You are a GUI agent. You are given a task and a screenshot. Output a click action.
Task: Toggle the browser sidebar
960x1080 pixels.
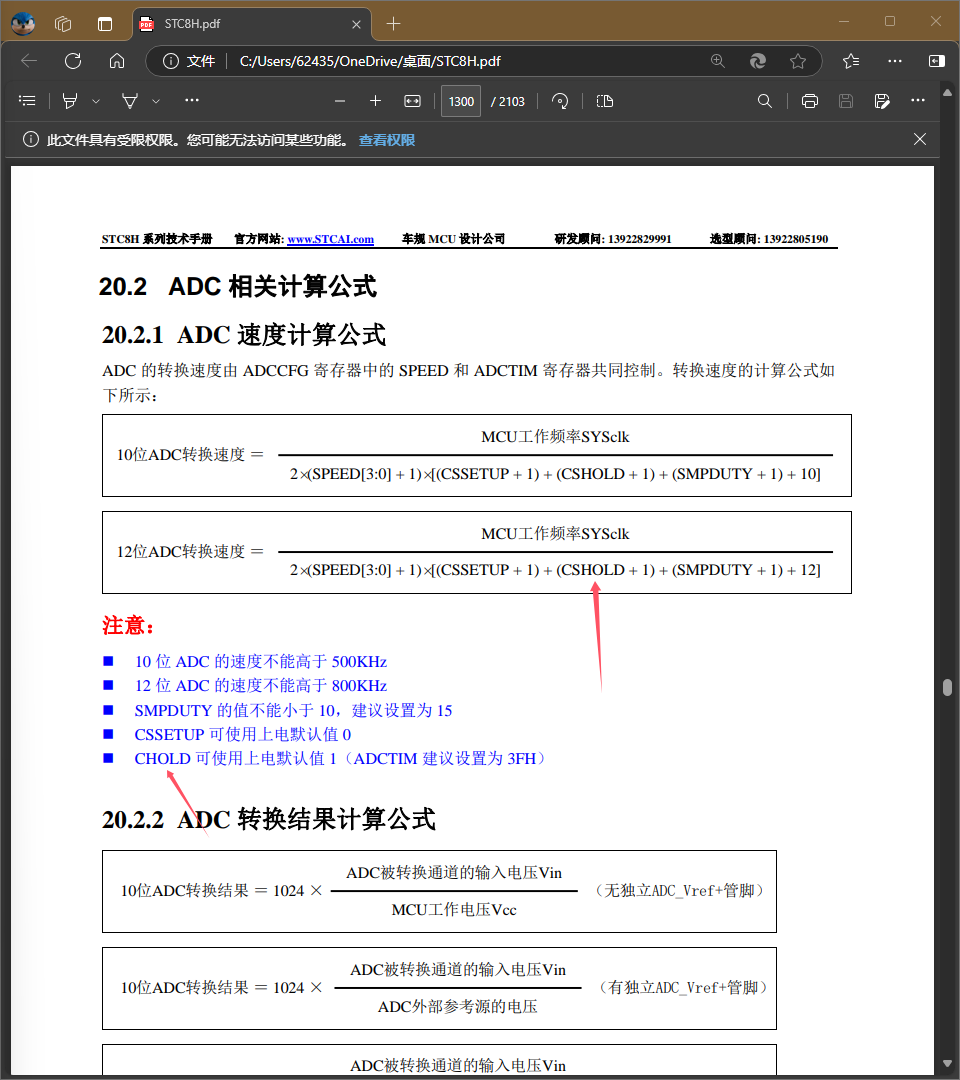[937, 61]
